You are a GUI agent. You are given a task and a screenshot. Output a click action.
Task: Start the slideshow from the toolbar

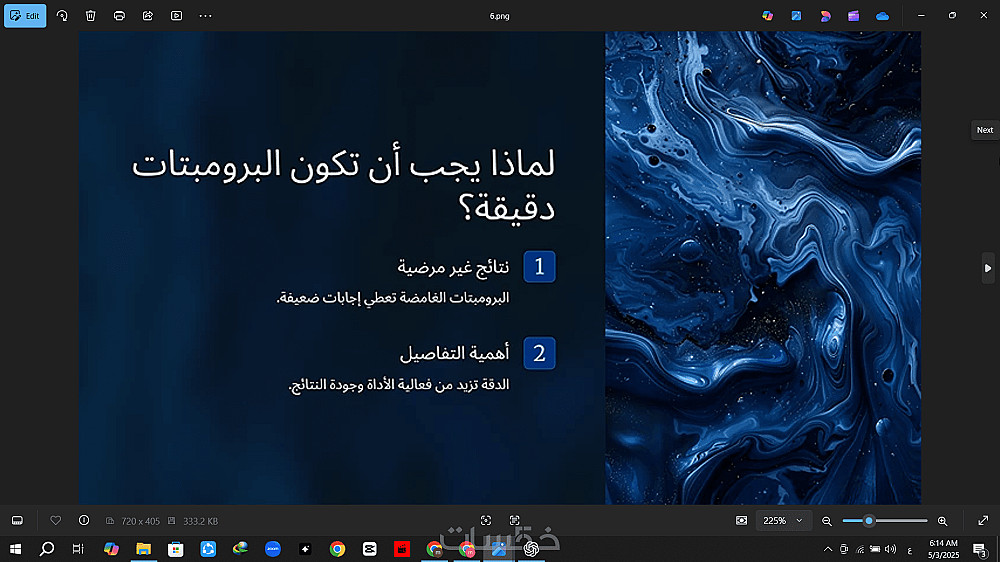177,16
